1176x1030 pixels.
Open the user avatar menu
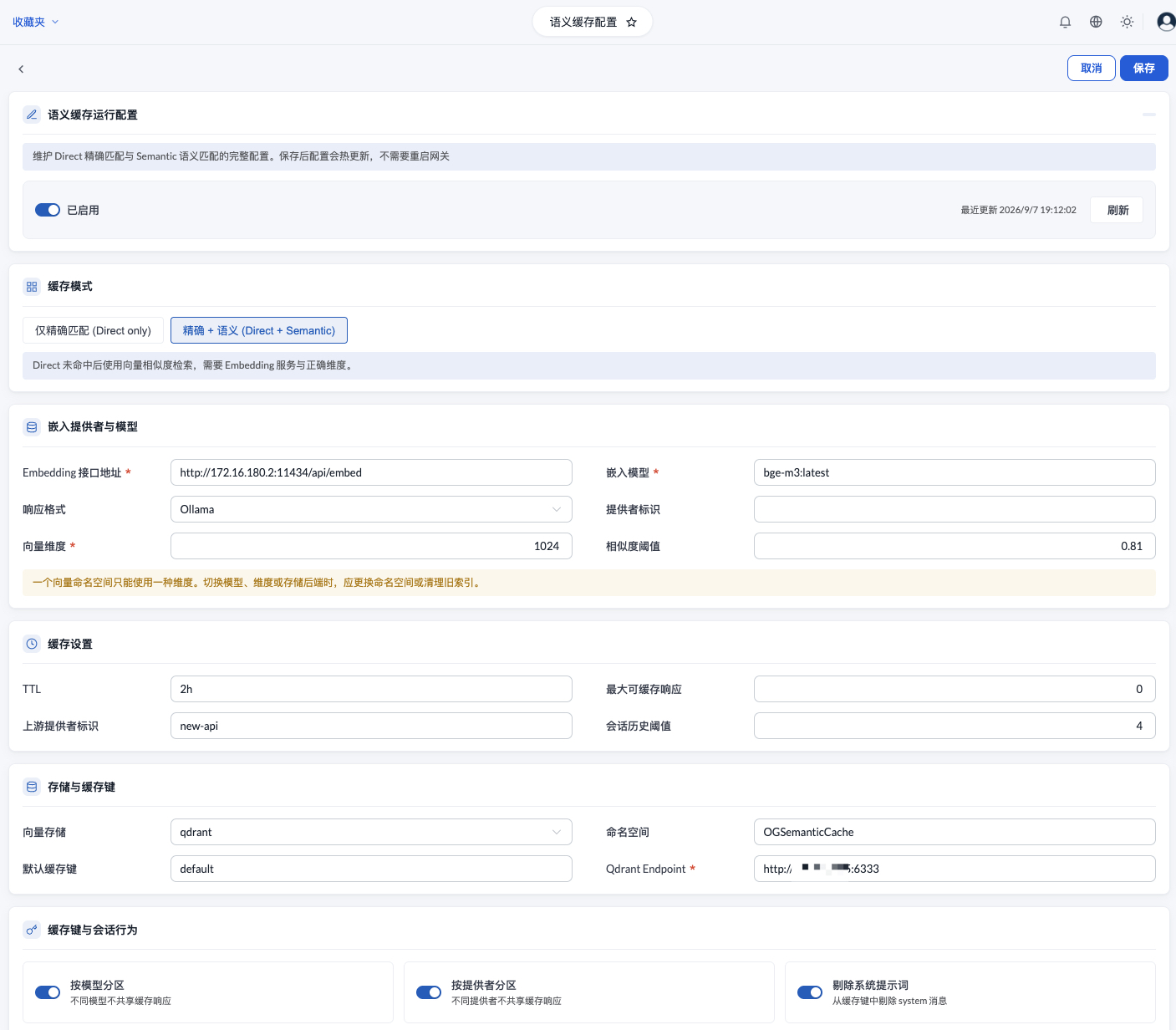pyautogui.click(x=1166, y=22)
